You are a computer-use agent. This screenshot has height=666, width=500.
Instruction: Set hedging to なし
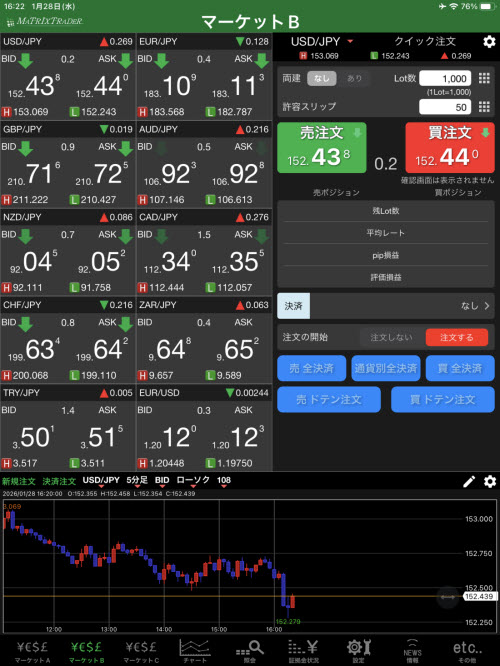pos(322,78)
